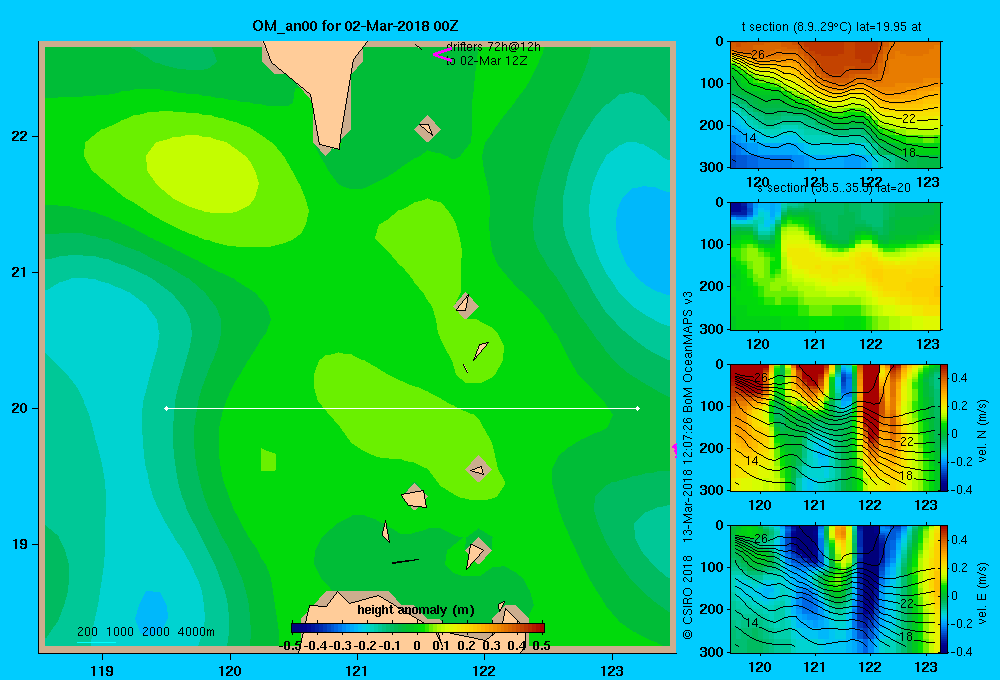Click the right endpoint of the white section line
The height and width of the screenshot is (680, 1000).
(638, 408)
